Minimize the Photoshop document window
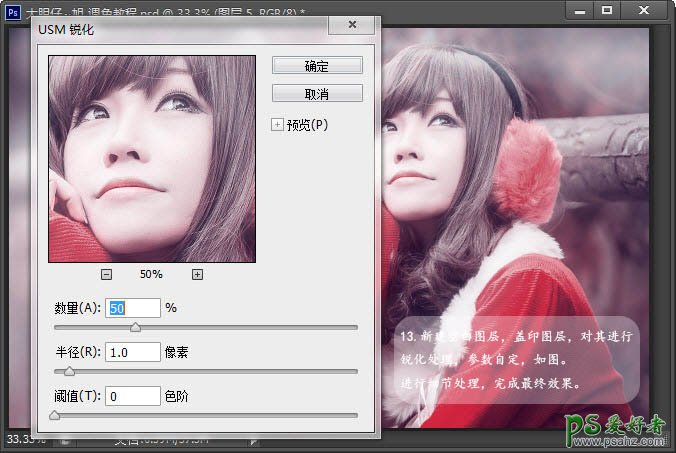Screen dimensions: 676x453 click(578, 10)
